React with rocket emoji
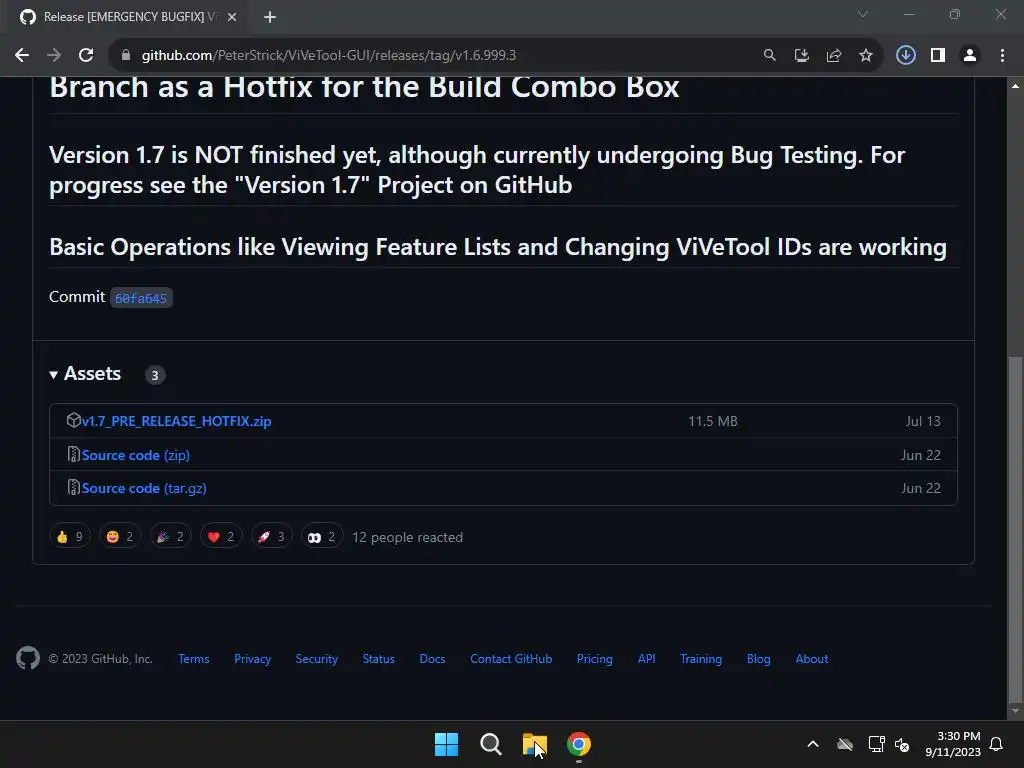 [272, 537]
